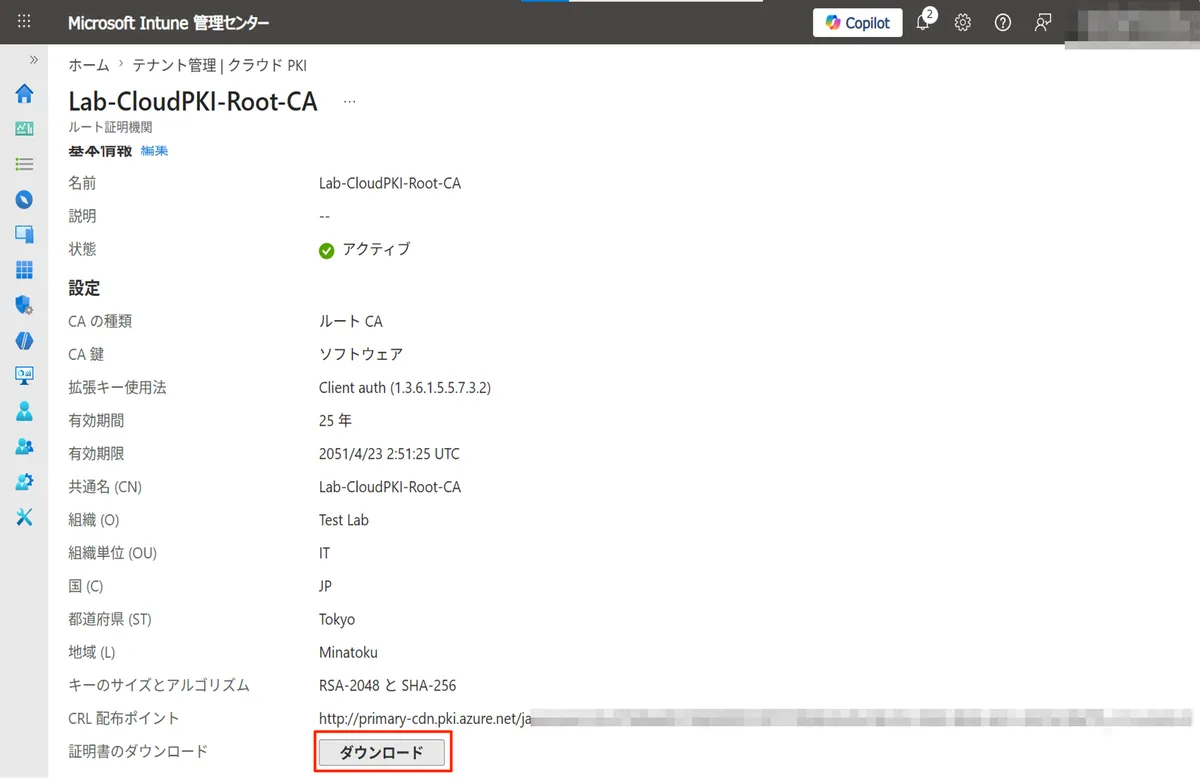The width and height of the screenshot is (1200, 779).
Task: Click the ダウンロード button
Action: (x=381, y=753)
